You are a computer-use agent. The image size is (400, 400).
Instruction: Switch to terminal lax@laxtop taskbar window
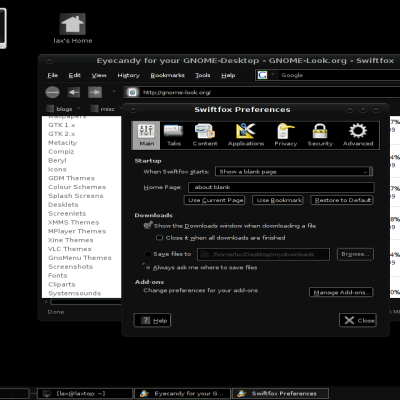coord(84,393)
